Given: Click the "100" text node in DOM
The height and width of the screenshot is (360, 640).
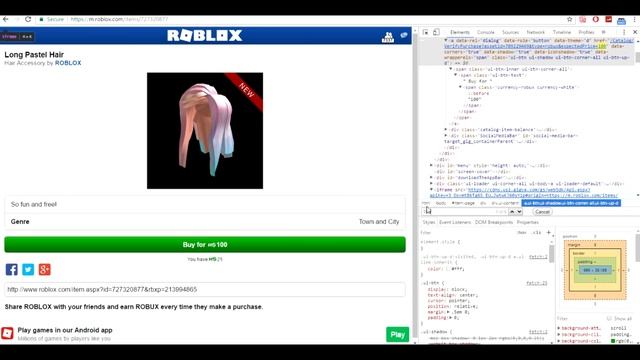Looking at the screenshot, I should tap(474, 99).
